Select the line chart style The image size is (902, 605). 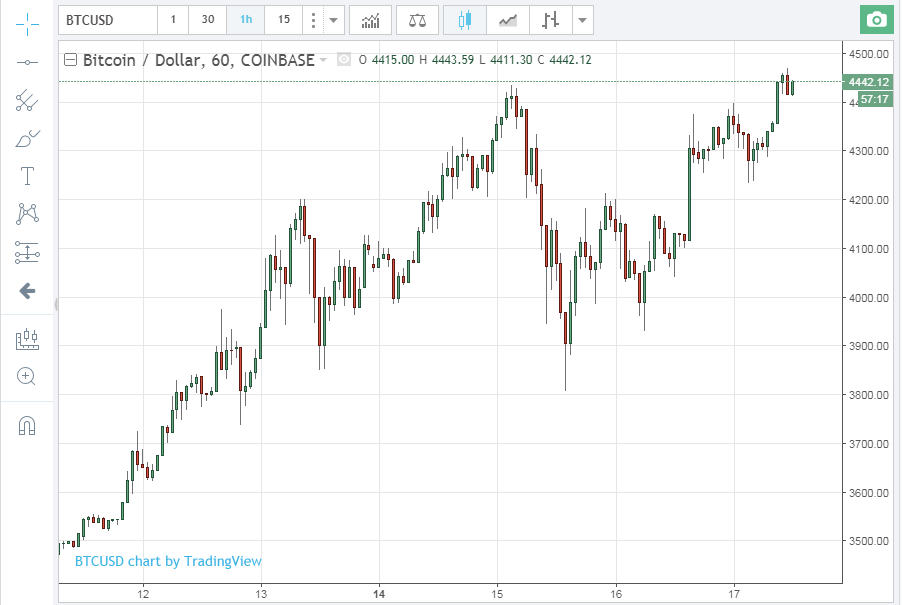tap(507, 20)
